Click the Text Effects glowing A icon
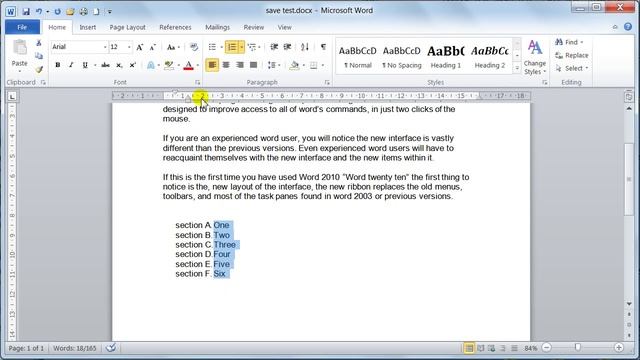The image size is (640, 360). point(151,65)
